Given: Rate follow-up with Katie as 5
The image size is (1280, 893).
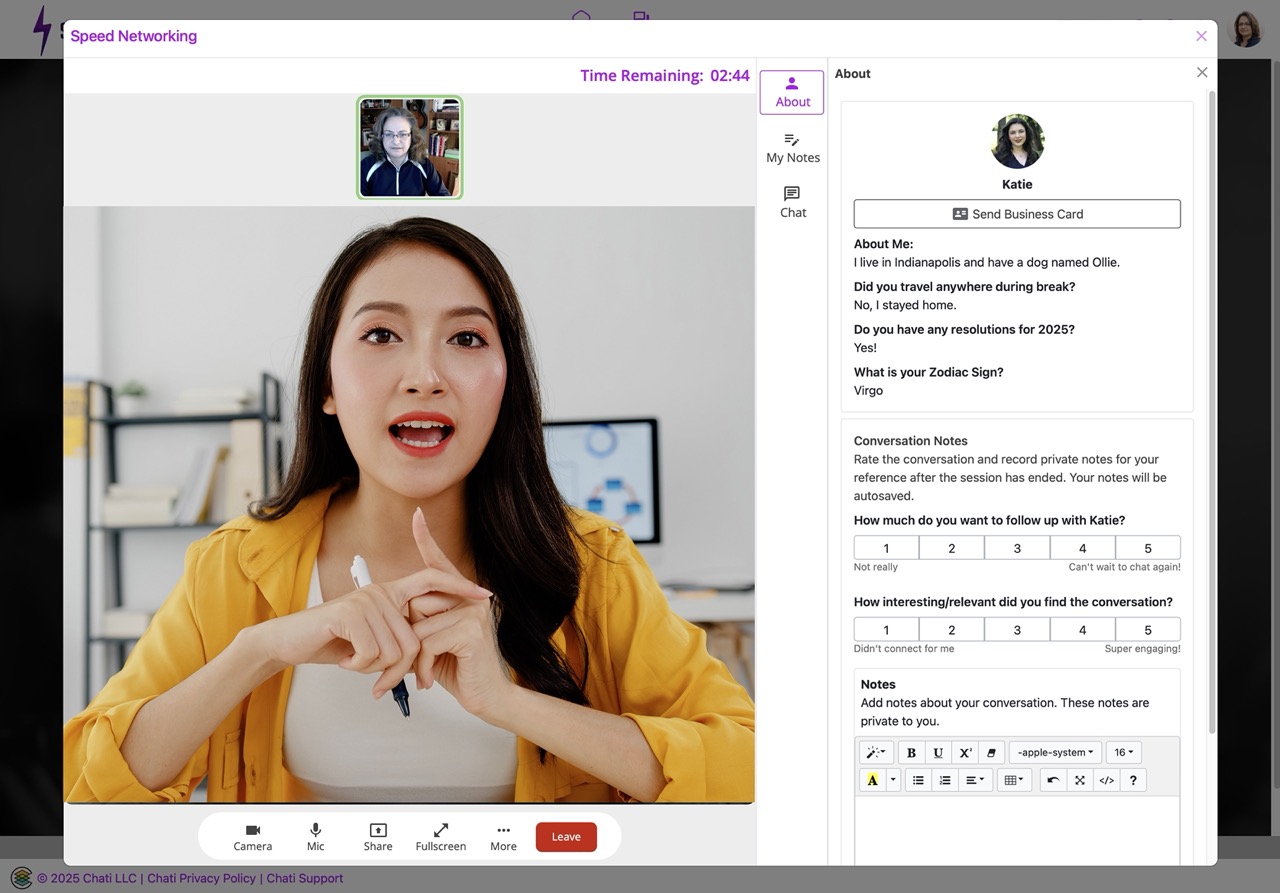Looking at the screenshot, I should tap(1148, 548).
